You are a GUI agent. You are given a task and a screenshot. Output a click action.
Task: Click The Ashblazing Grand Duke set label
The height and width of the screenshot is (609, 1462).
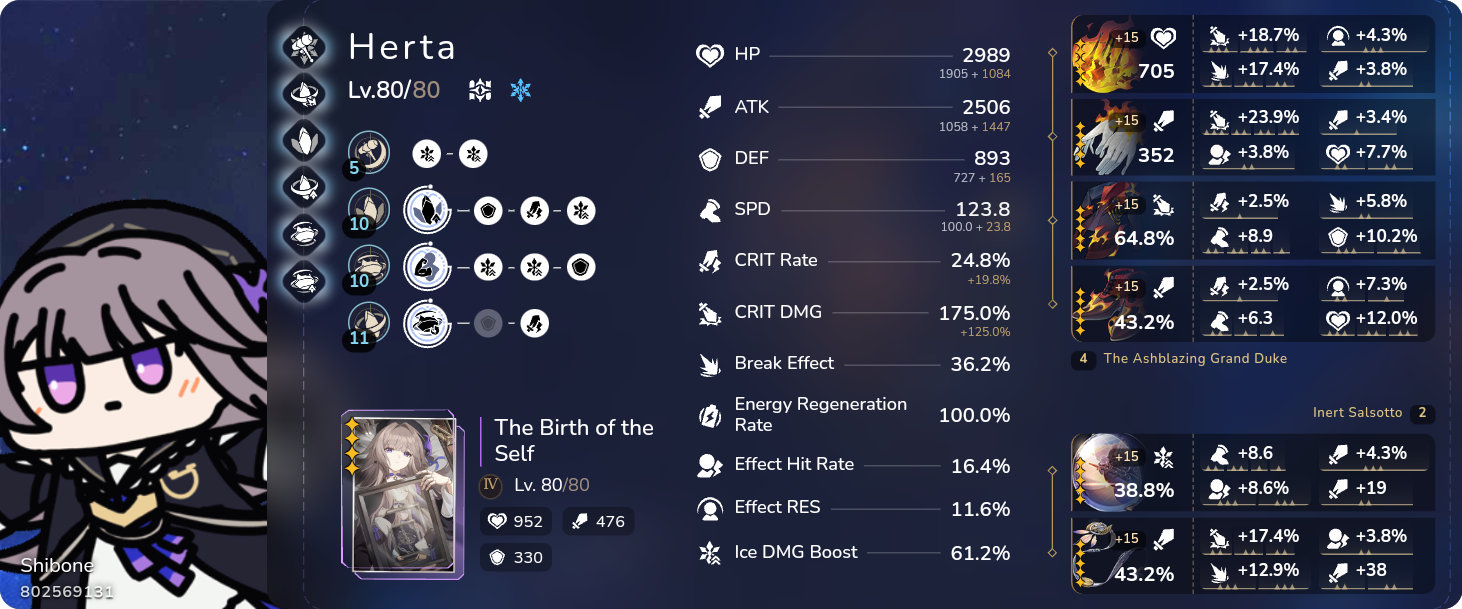(x=1194, y=358)
